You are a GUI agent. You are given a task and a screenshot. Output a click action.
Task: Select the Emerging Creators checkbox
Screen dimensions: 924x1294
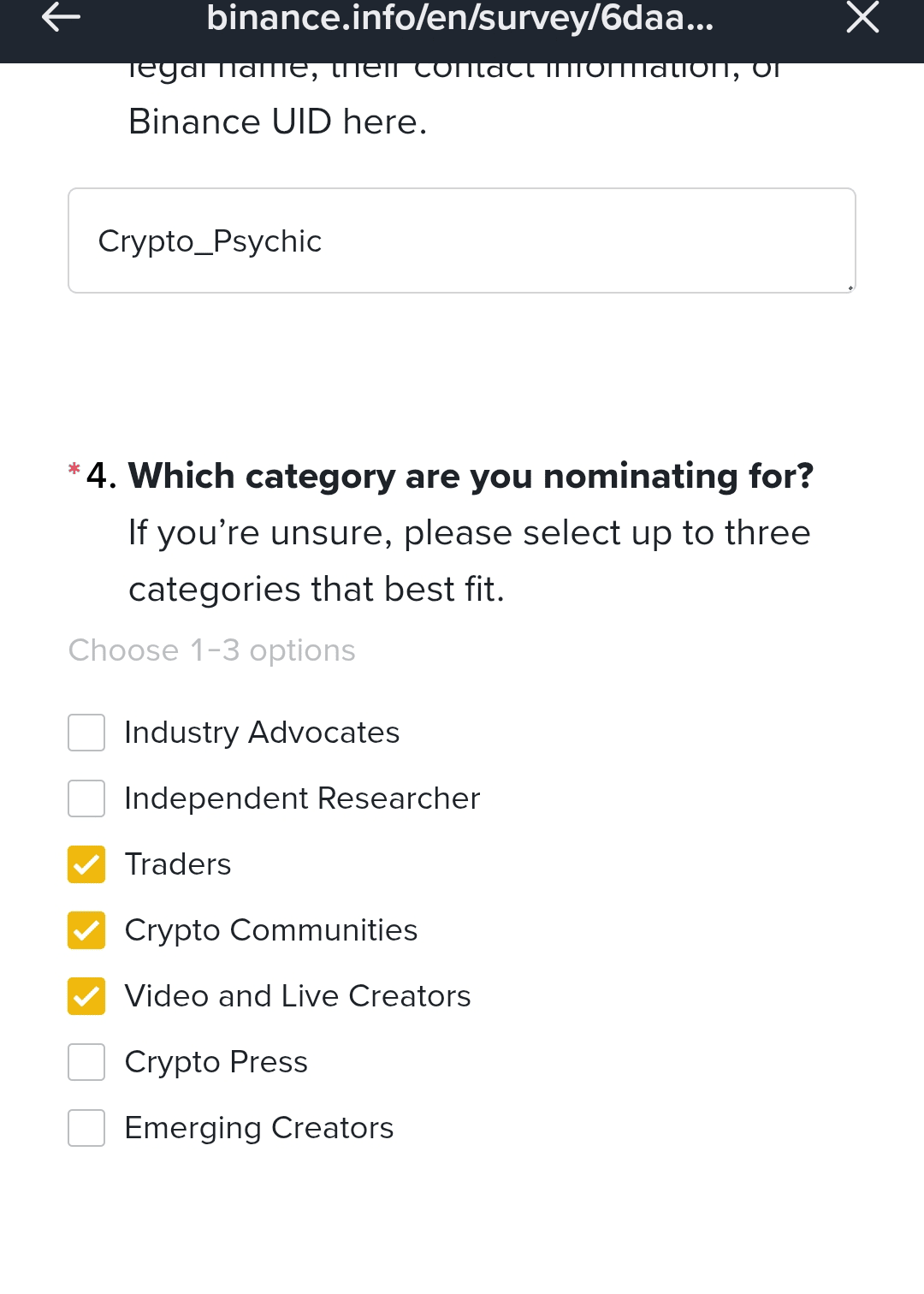point(86,1128)
